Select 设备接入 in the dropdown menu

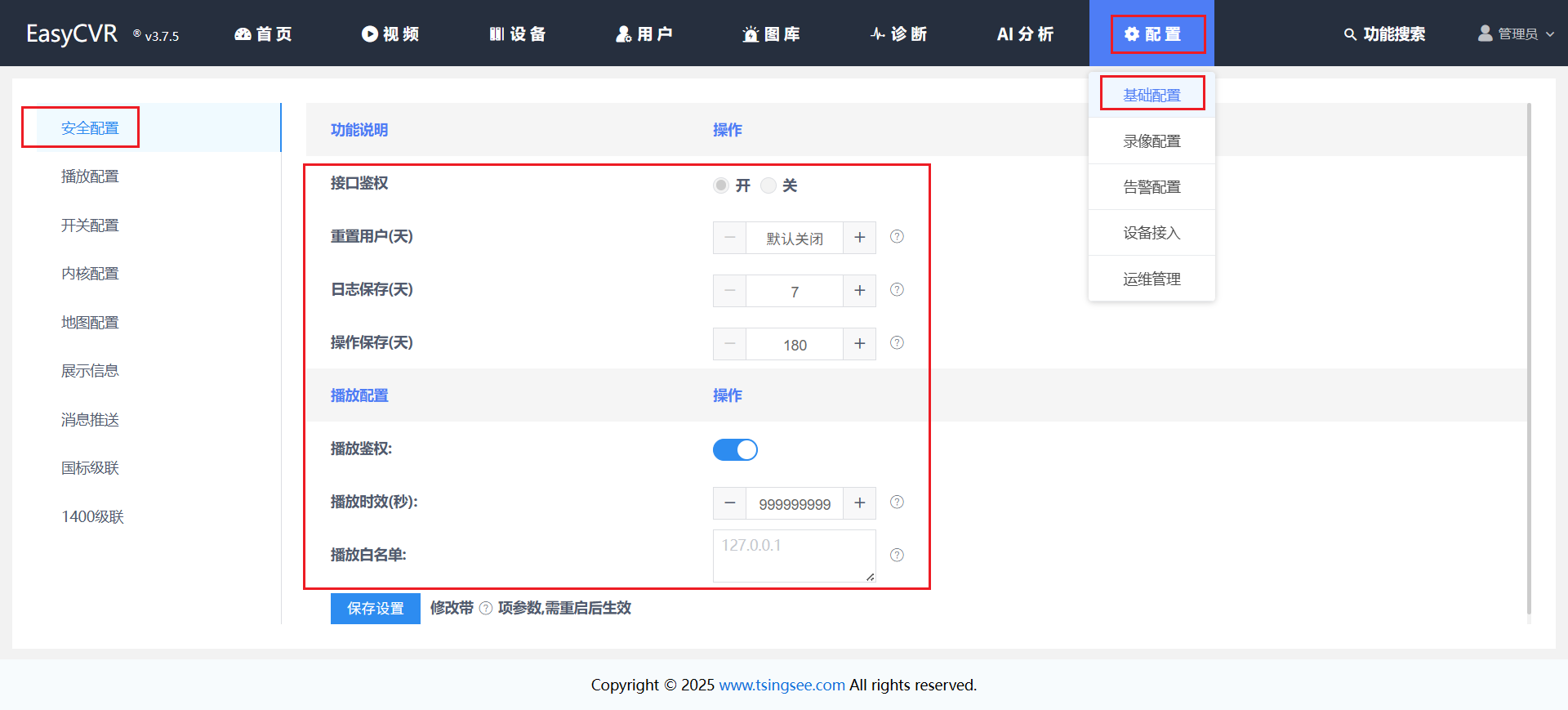[1151, 232]
